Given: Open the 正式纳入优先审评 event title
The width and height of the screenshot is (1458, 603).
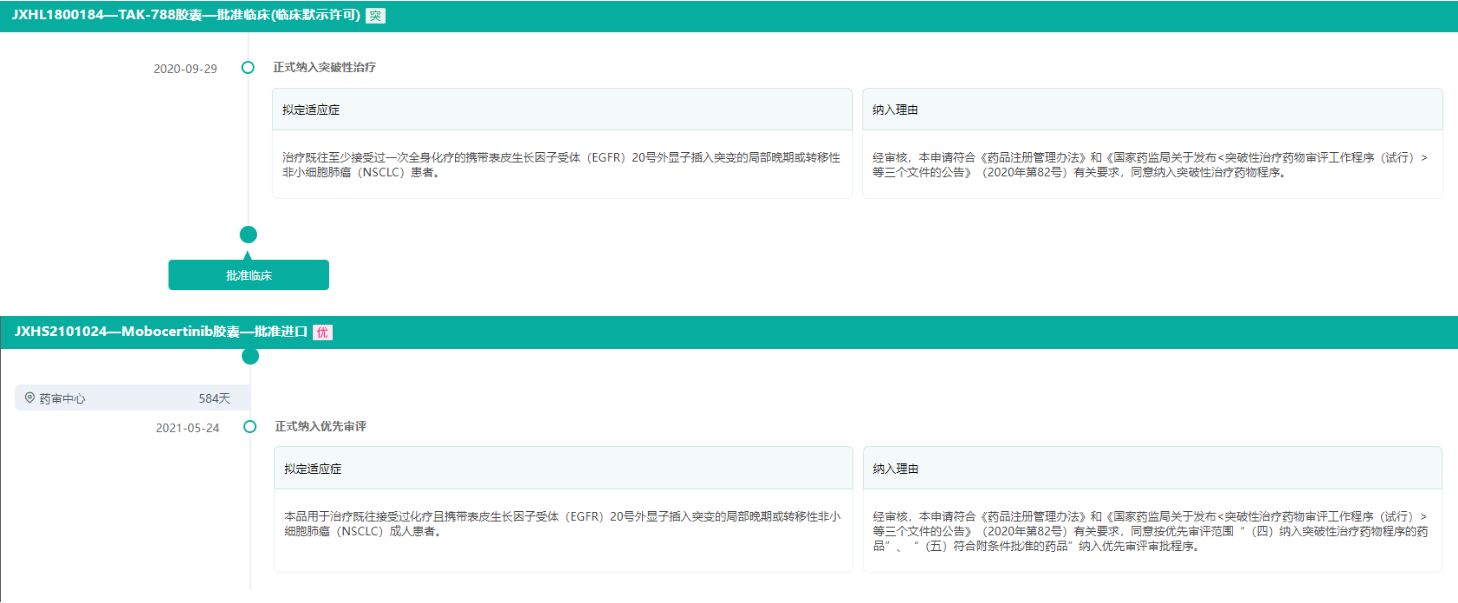Looking at the screenshot, I should pos(321,427).
